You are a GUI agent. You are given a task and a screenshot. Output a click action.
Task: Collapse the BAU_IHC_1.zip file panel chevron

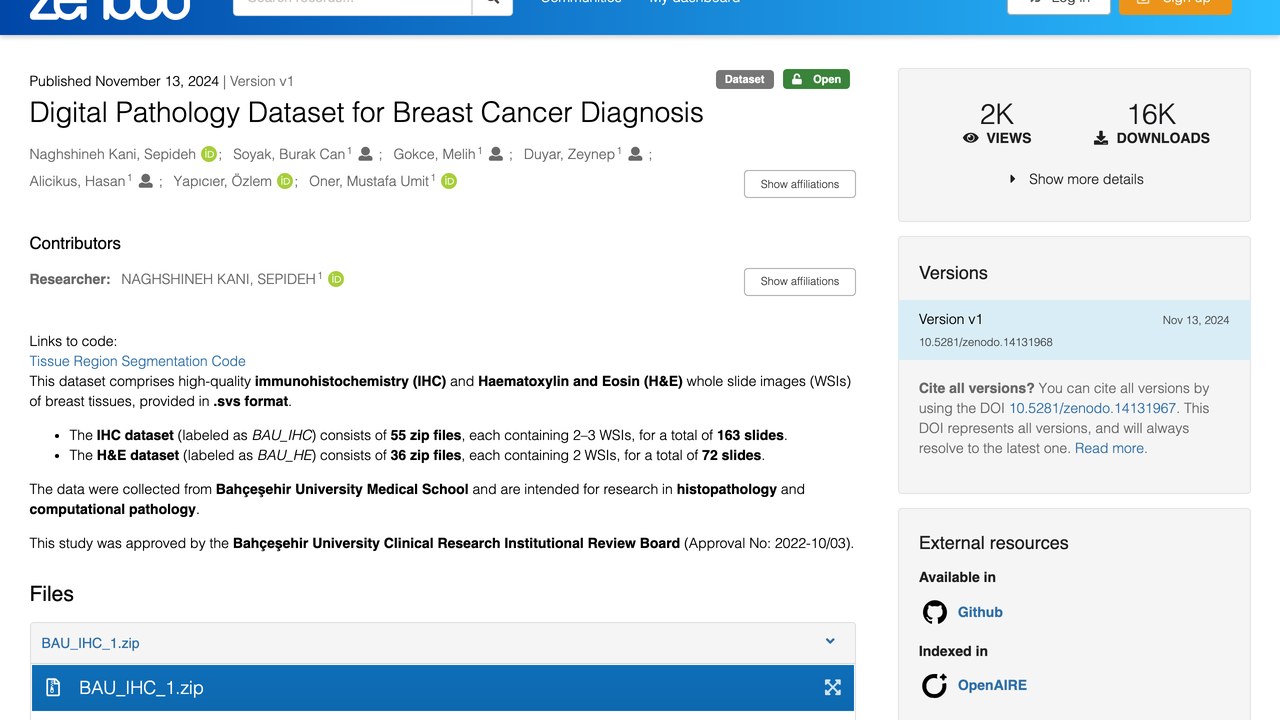coord(830,642)
